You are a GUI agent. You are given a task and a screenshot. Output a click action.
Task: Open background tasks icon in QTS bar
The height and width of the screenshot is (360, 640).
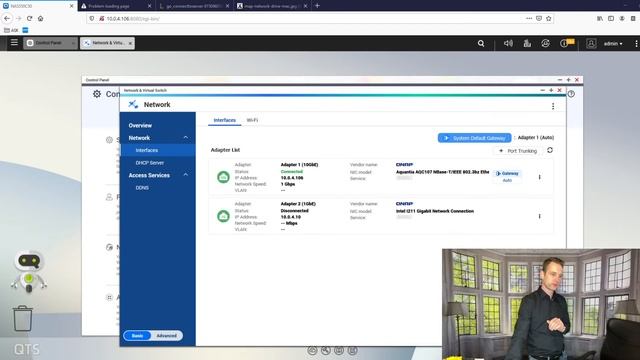tap(527, 43)
